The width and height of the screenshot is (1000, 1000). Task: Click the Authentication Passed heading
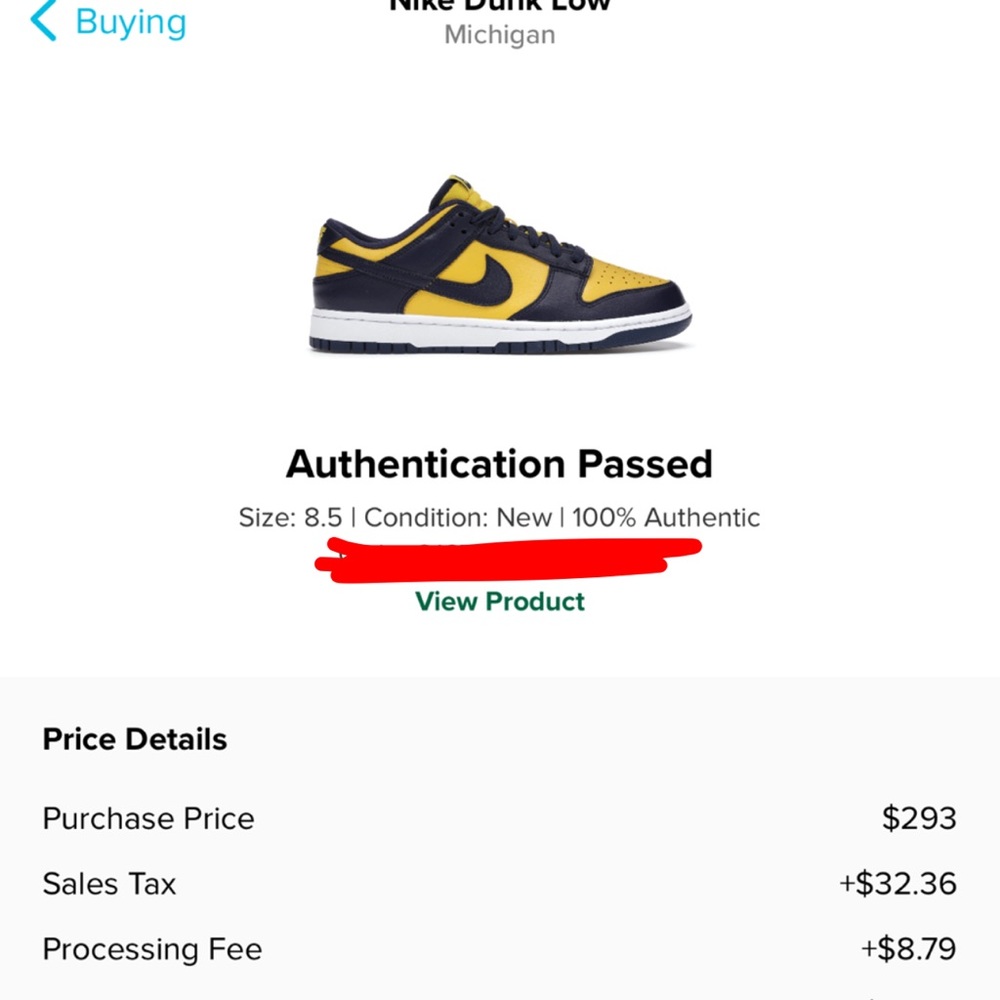pos(498,463)
